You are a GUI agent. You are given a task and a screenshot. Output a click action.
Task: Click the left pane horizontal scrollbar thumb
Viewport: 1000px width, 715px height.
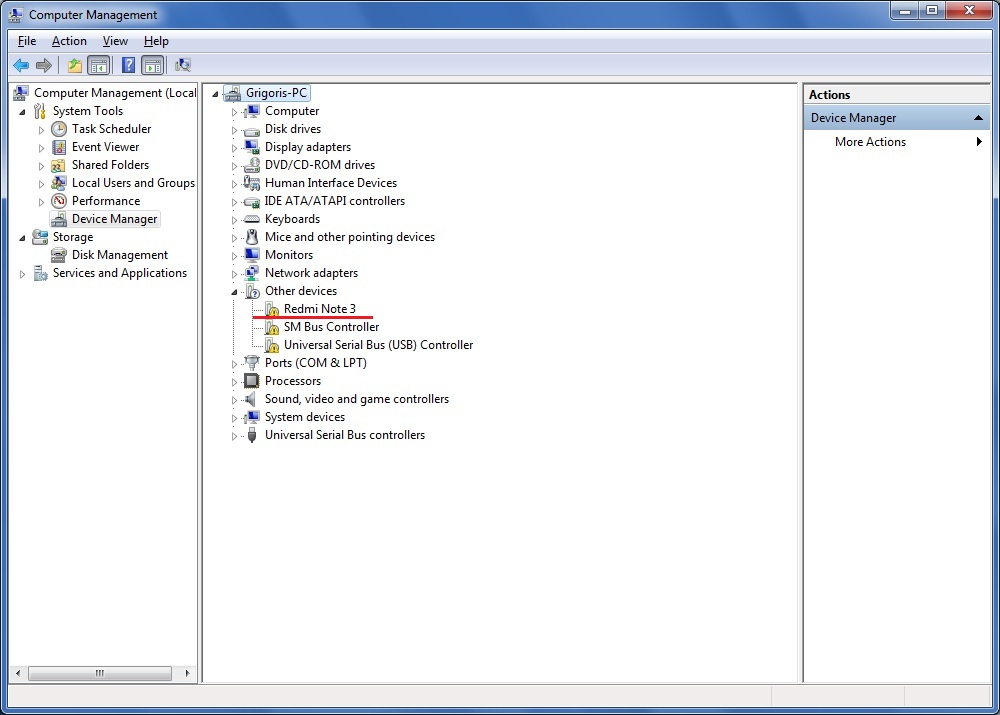(x=99, y=673)
